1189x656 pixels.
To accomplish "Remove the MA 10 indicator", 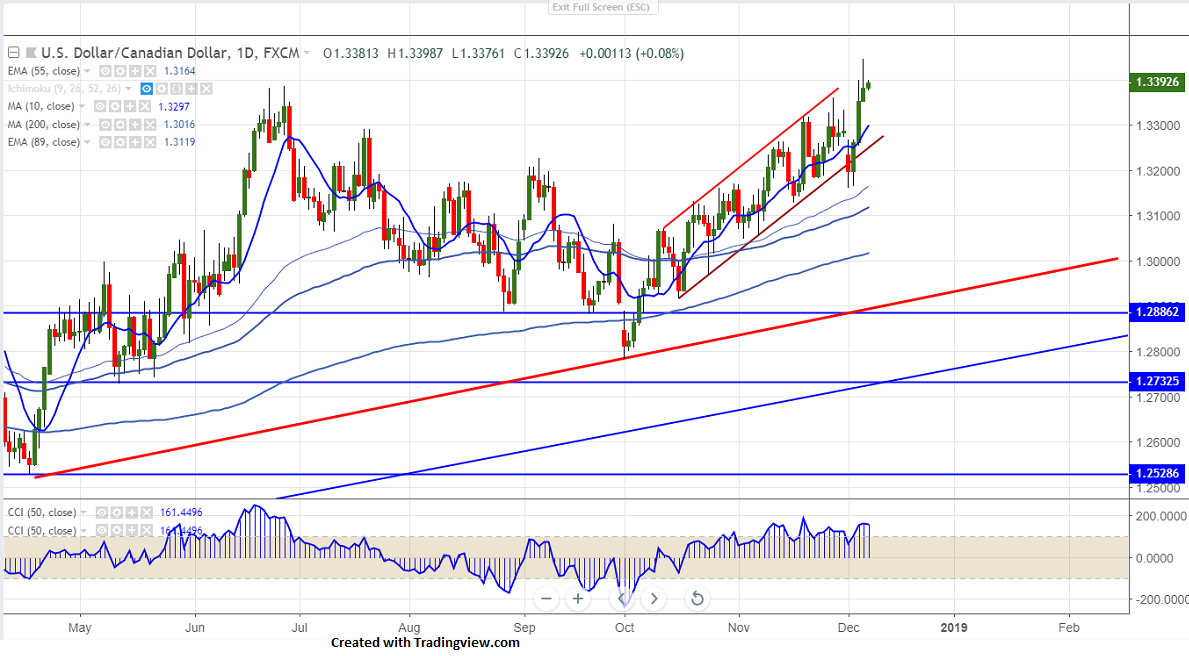I will (x=145, y=106).
